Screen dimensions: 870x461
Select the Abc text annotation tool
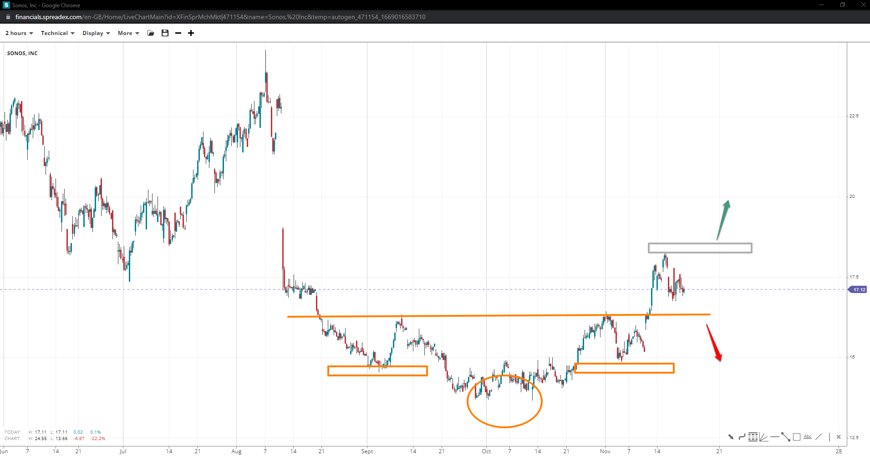click(807, 437)
